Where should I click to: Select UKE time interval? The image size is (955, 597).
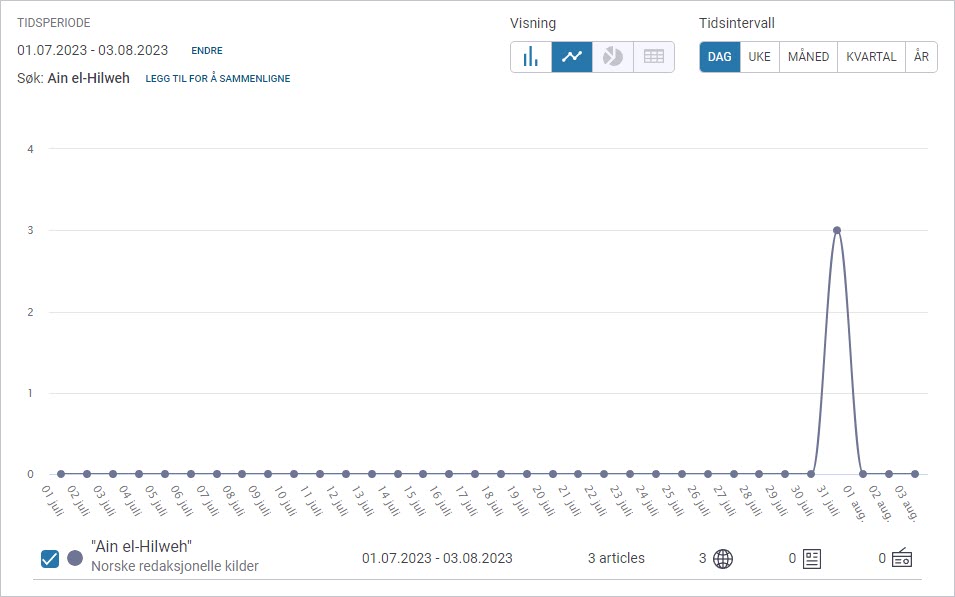click(760, 57)
